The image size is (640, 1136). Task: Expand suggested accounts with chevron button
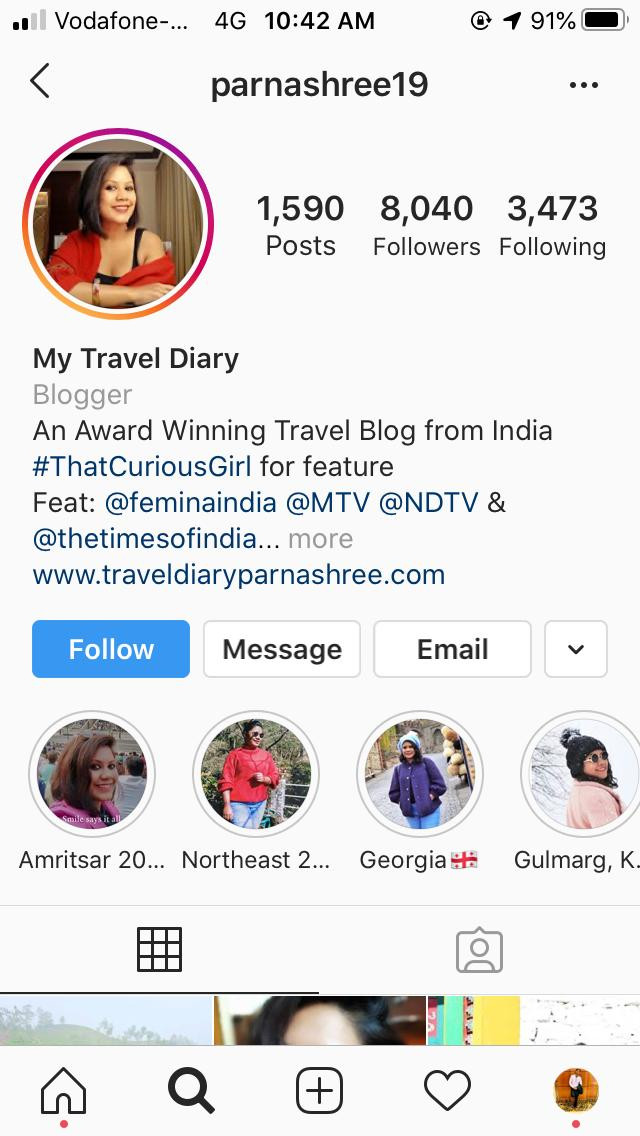coord(575,649)
